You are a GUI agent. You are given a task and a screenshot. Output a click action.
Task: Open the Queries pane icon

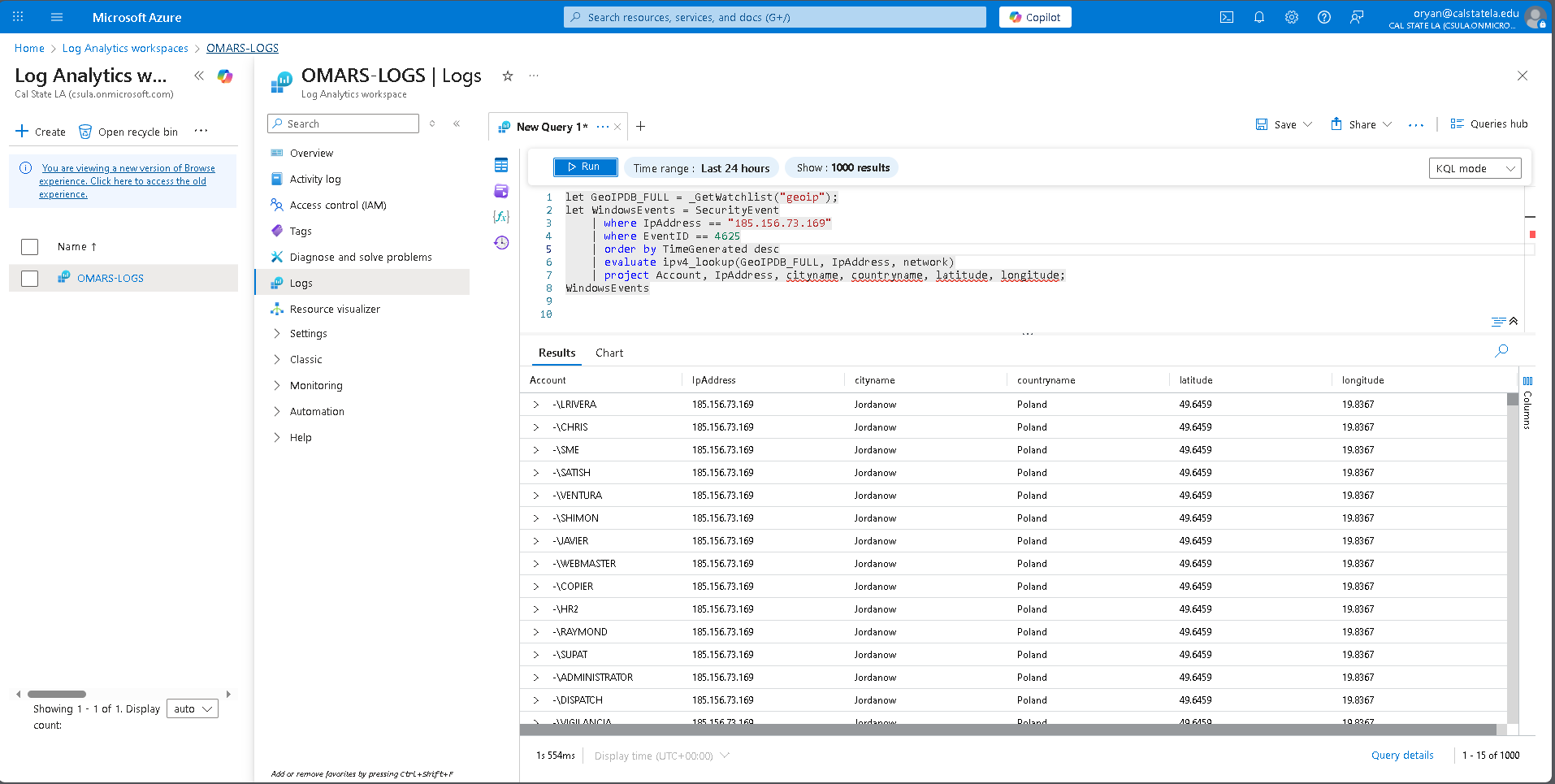[501, 191]
